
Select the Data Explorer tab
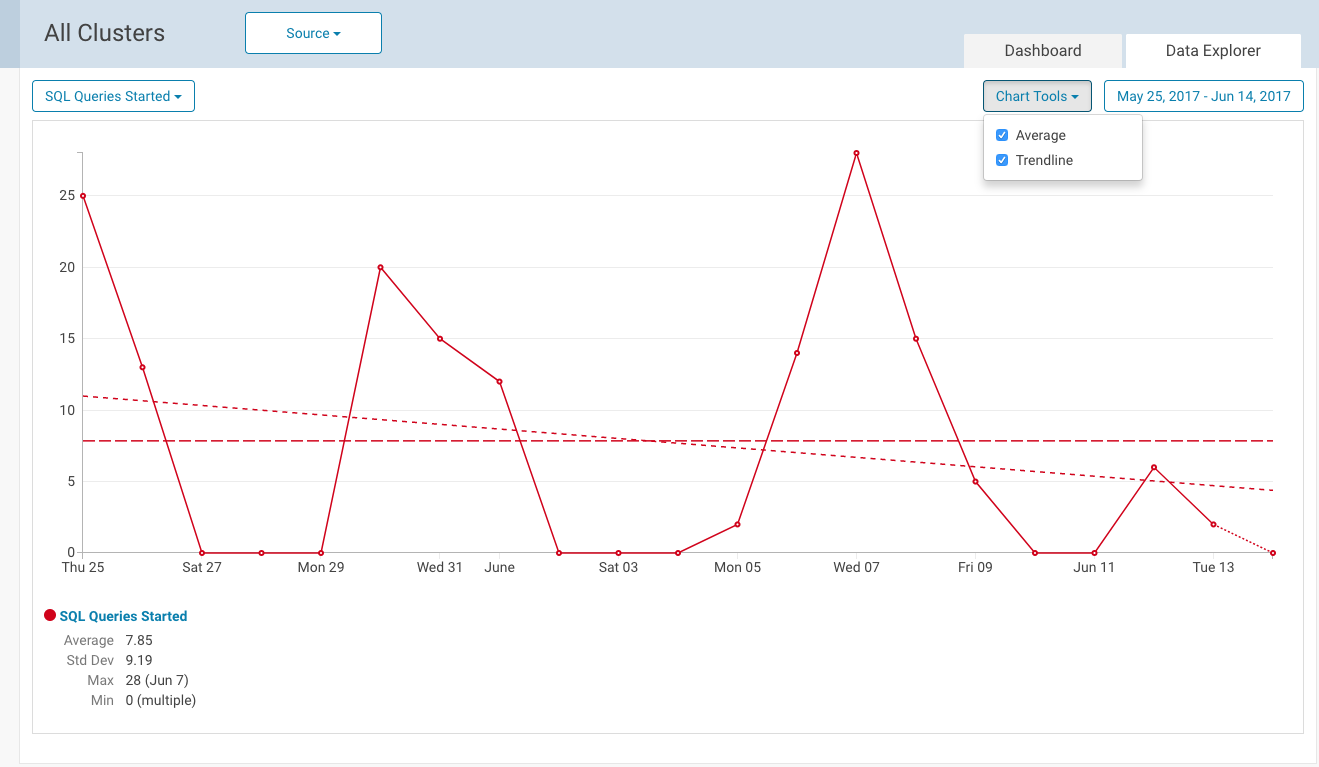(1213, 51)
